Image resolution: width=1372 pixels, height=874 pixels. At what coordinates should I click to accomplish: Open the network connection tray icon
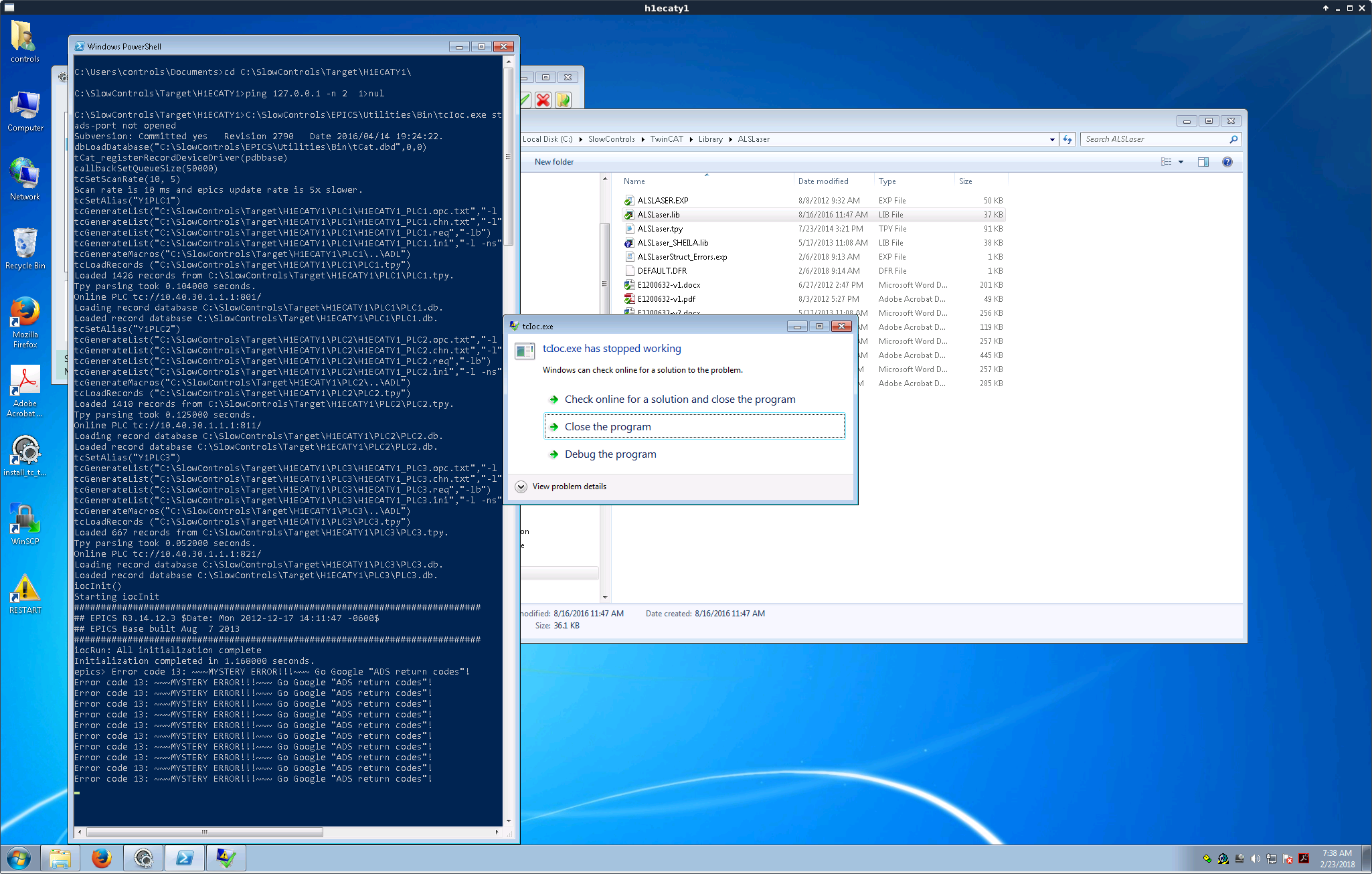click(1272, 859)
